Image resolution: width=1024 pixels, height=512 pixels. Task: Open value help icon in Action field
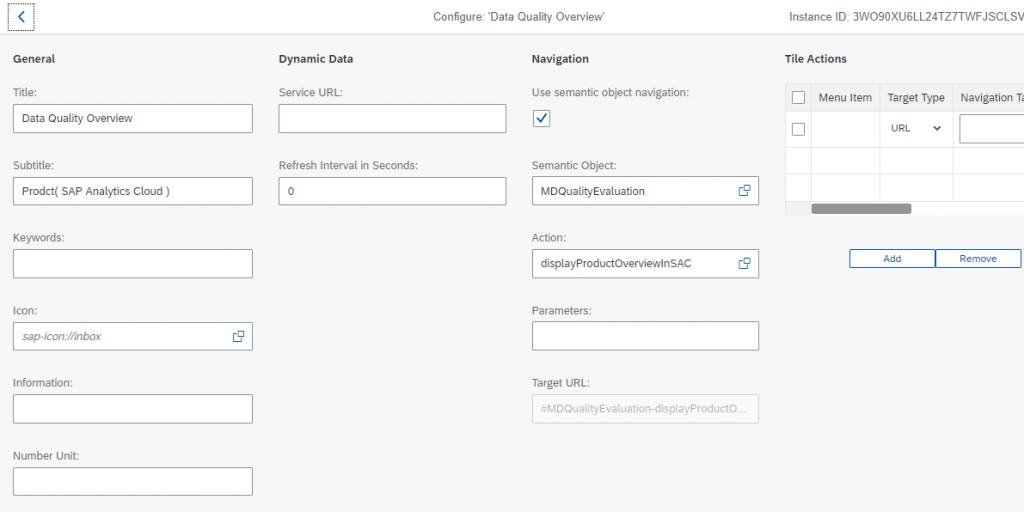[744, 264]
